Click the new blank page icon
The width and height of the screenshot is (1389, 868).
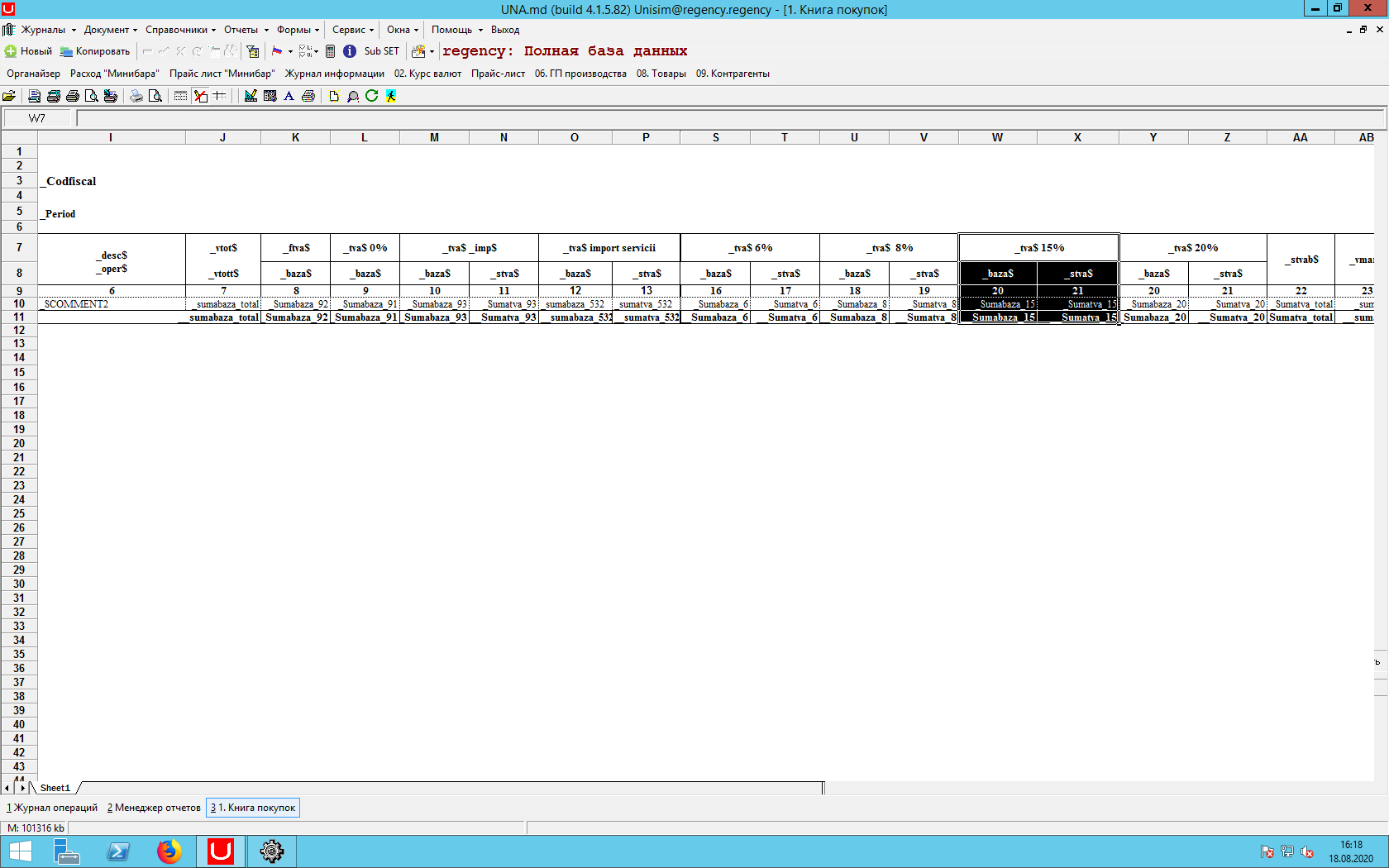point(334,96)
